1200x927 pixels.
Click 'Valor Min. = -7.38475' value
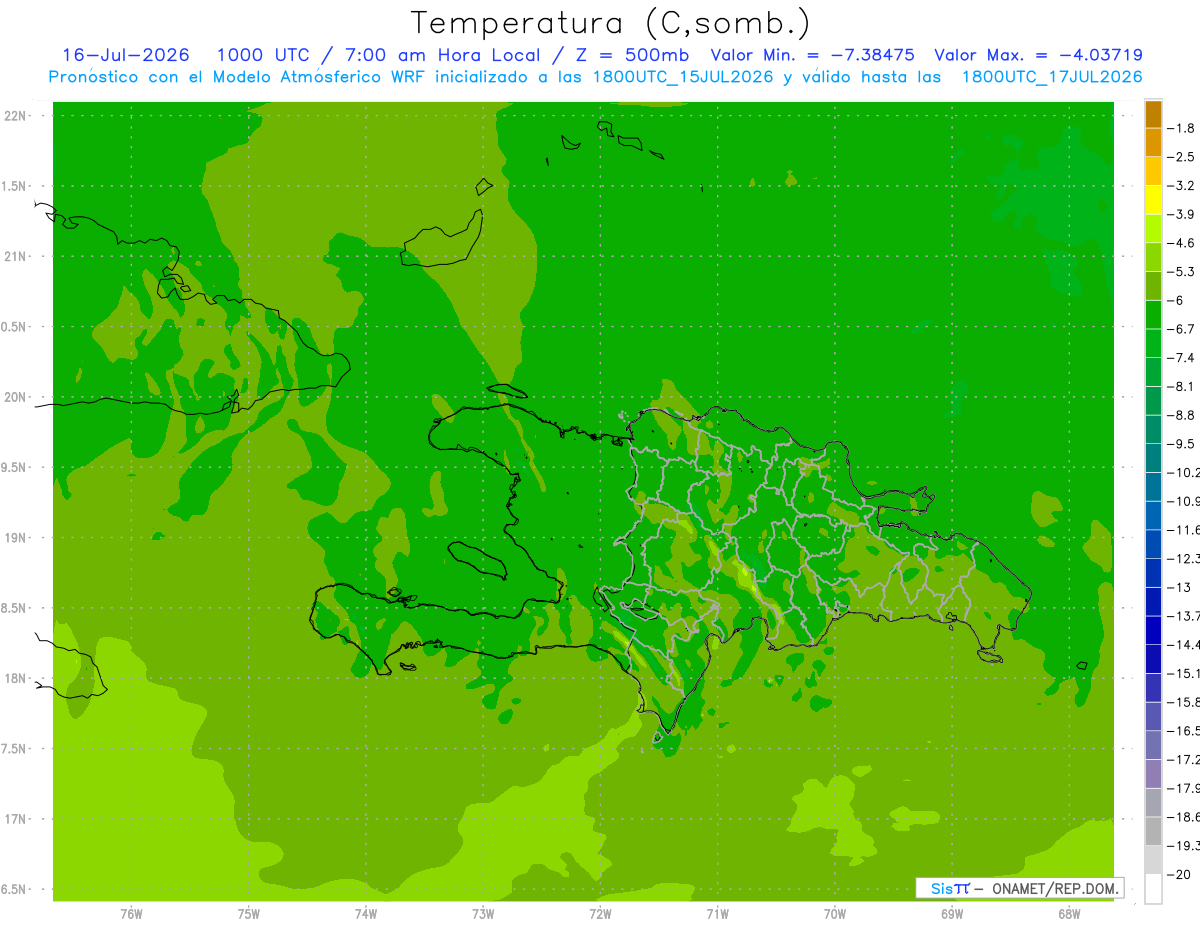(x=812, y=56)
